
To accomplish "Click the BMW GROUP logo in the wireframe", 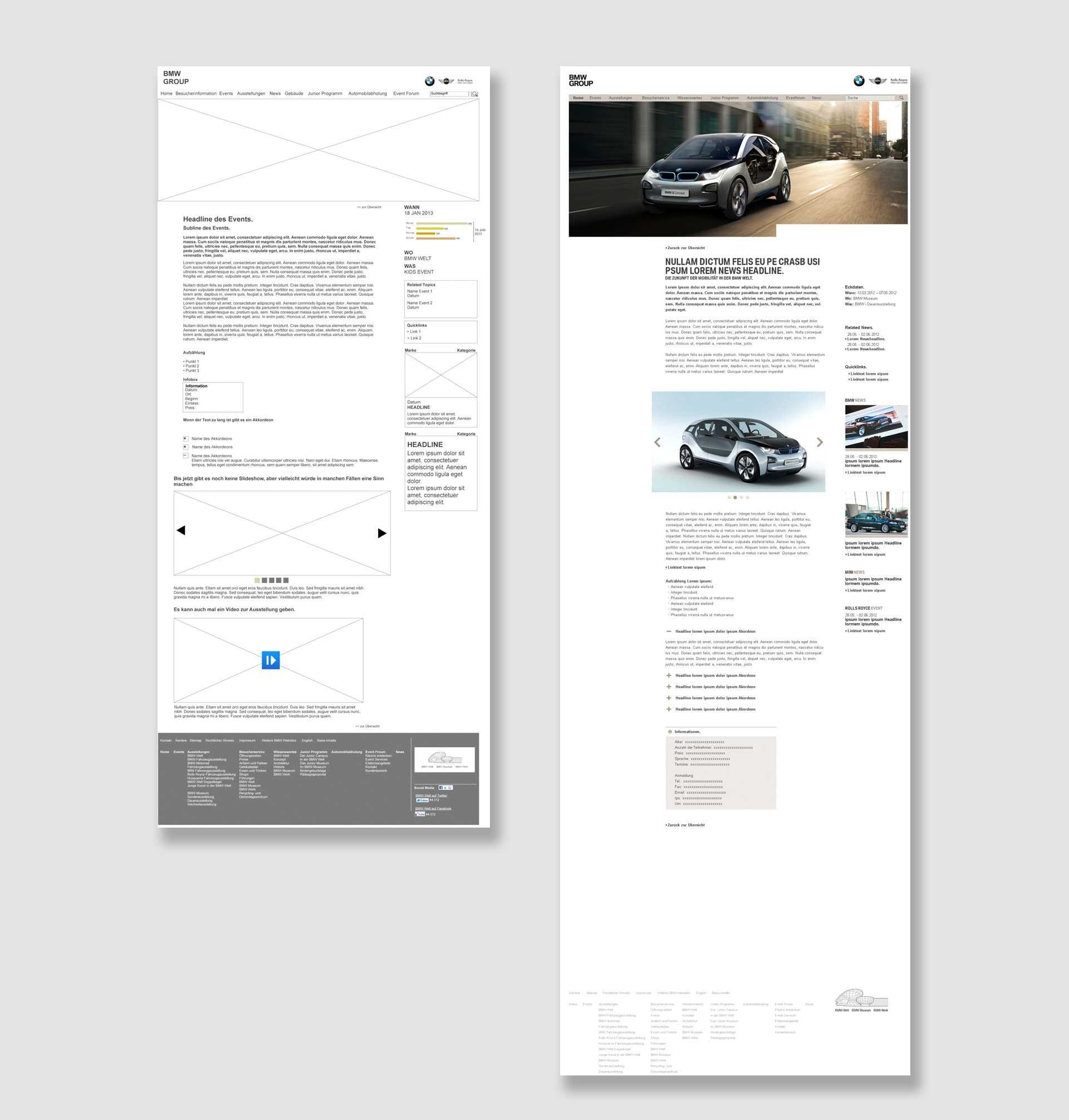I will pos(175,77).
